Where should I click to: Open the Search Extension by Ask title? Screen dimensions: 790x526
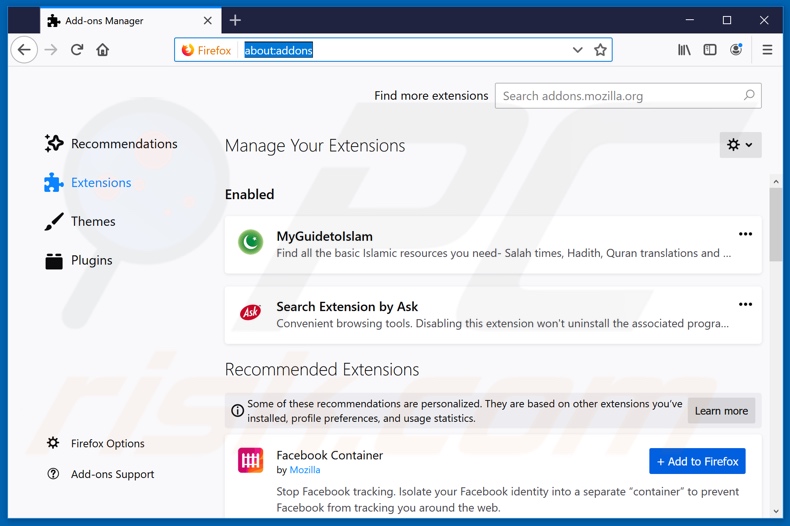[347, 306]
